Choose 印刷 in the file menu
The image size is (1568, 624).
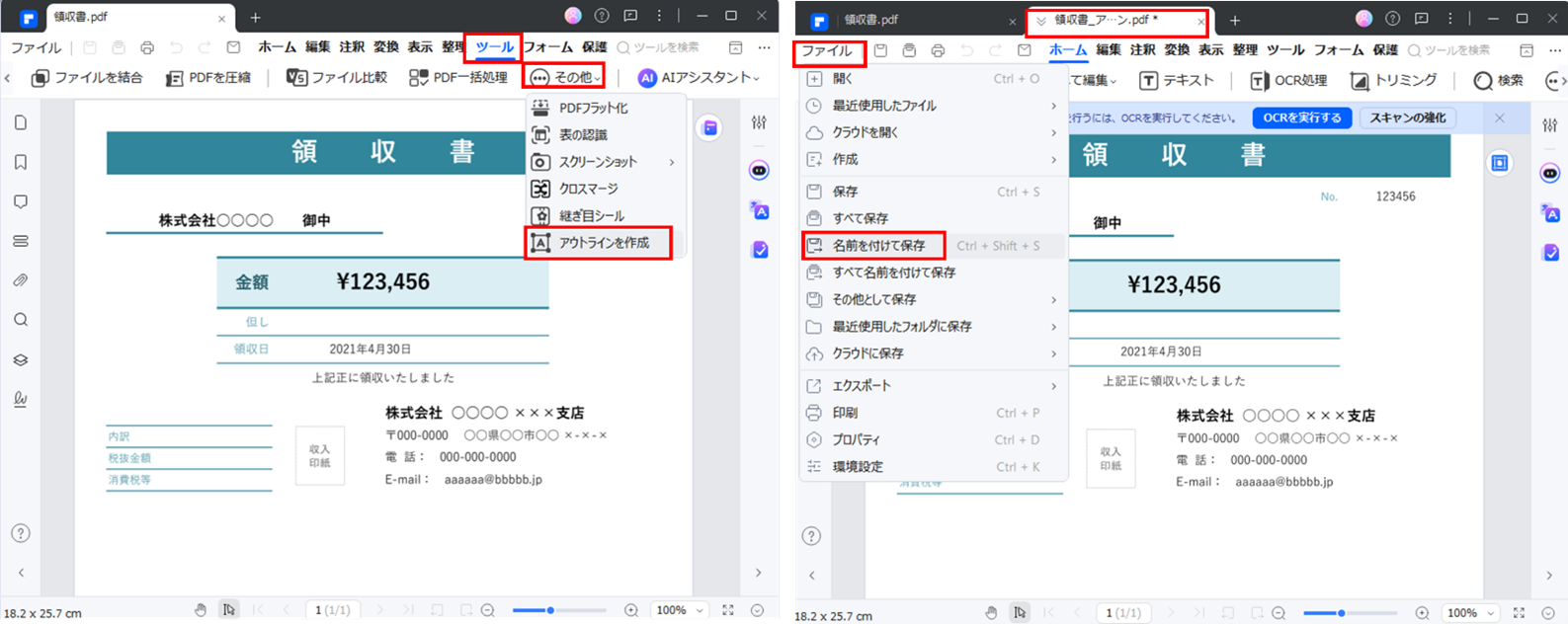934,413
